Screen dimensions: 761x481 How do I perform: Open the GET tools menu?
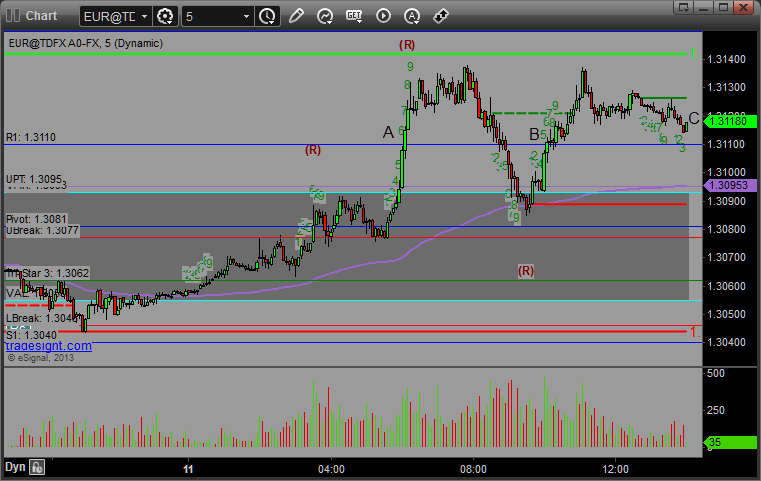pos(354,16)
